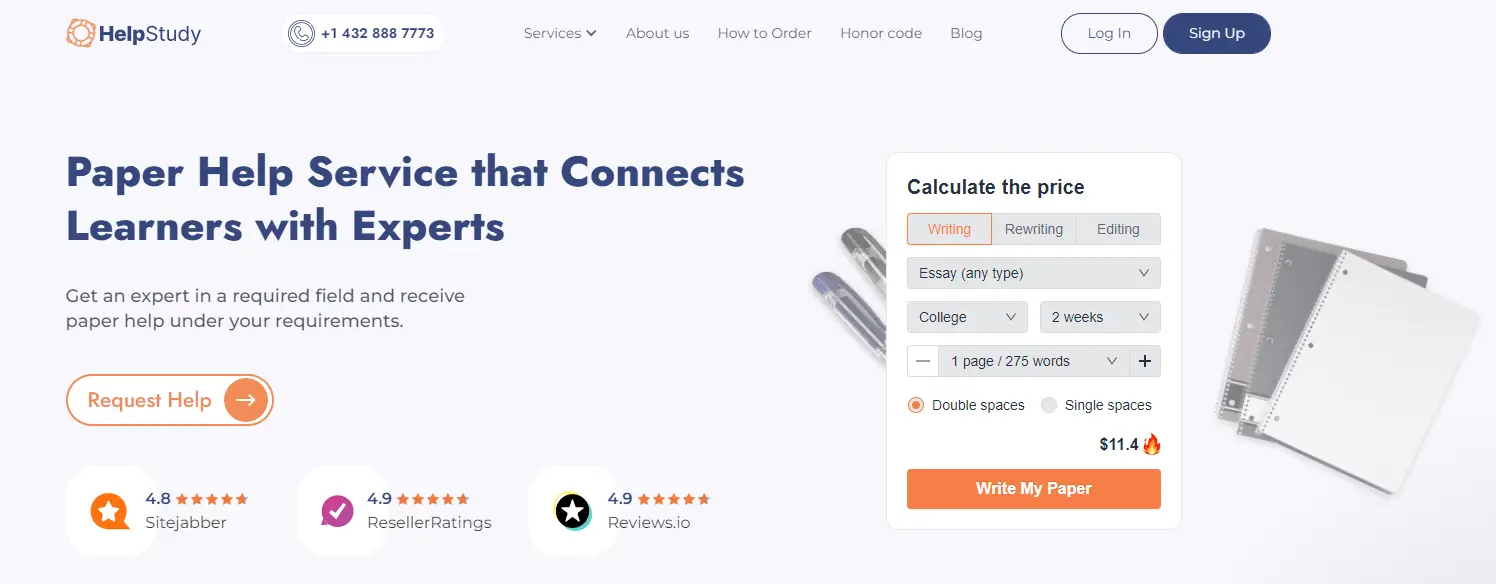The width and height of the screenshot is (1496, 584).
Task: Click the phone handset icon
Action: pyautogui.click(x=302, y=32)
